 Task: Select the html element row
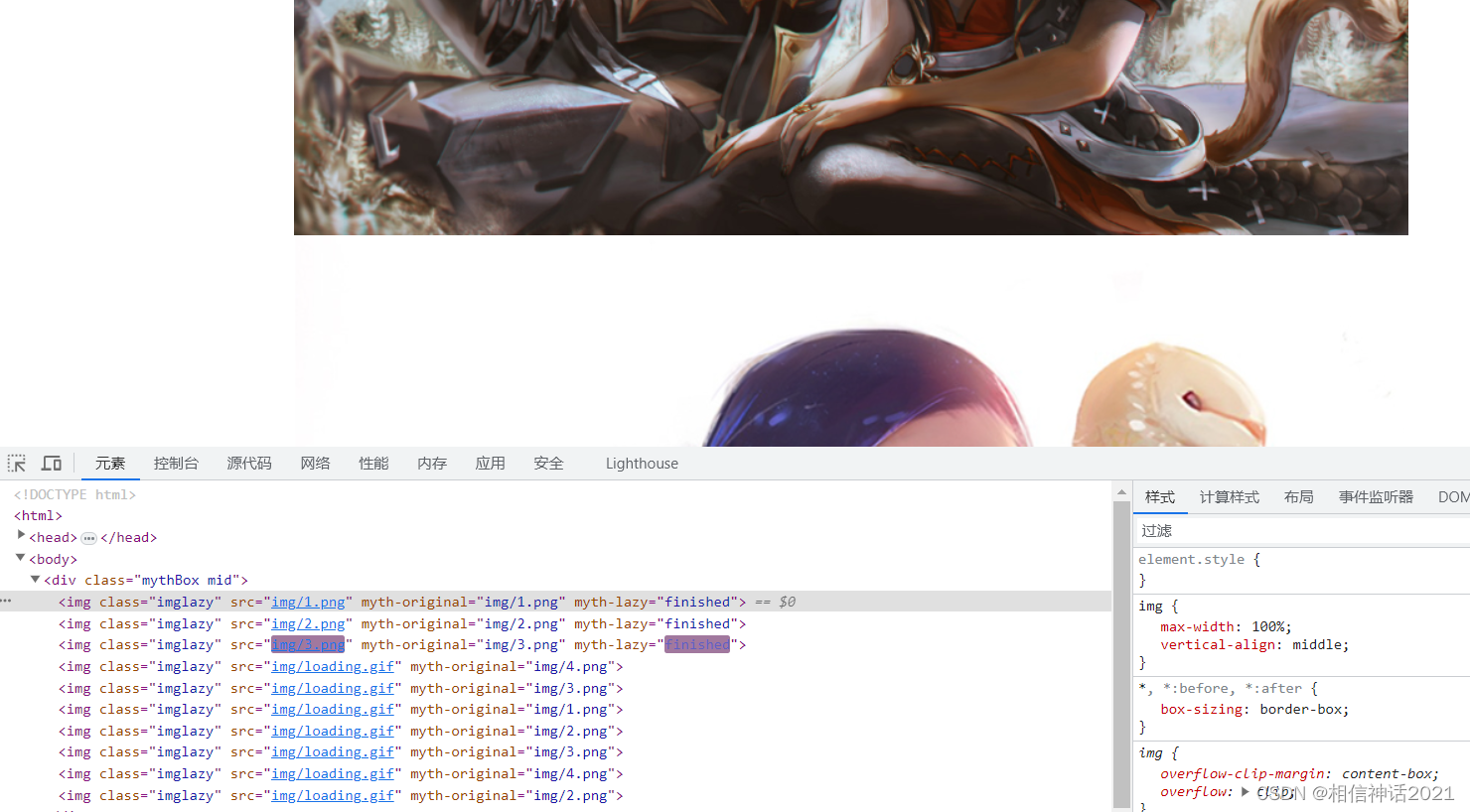(38, 516)
